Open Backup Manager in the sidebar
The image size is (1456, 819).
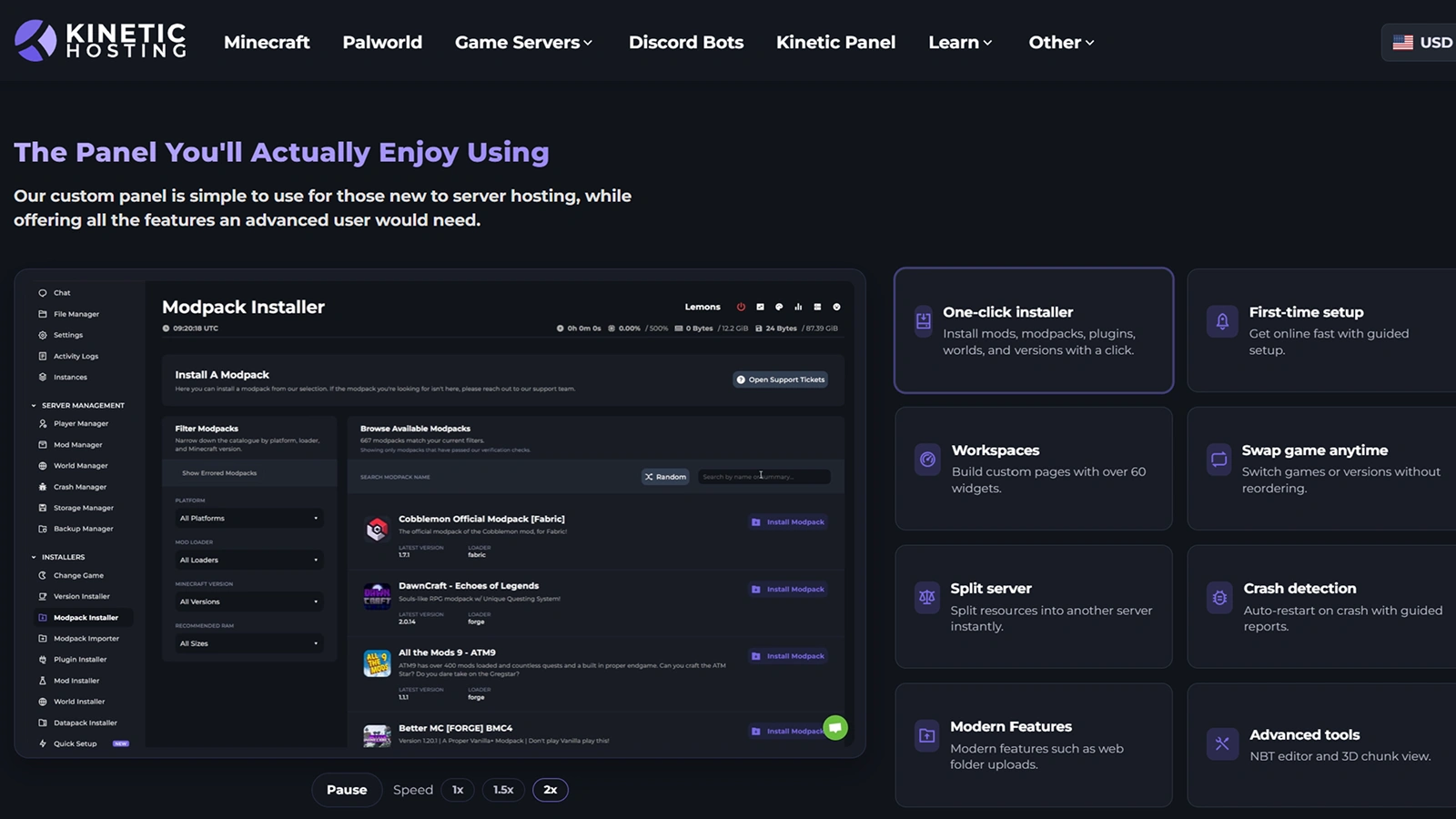point(76,529)
